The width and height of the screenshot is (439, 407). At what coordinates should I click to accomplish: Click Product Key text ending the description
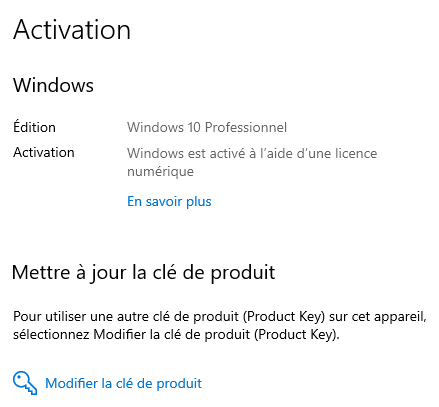pyautogui.click(x=297, y=334)
